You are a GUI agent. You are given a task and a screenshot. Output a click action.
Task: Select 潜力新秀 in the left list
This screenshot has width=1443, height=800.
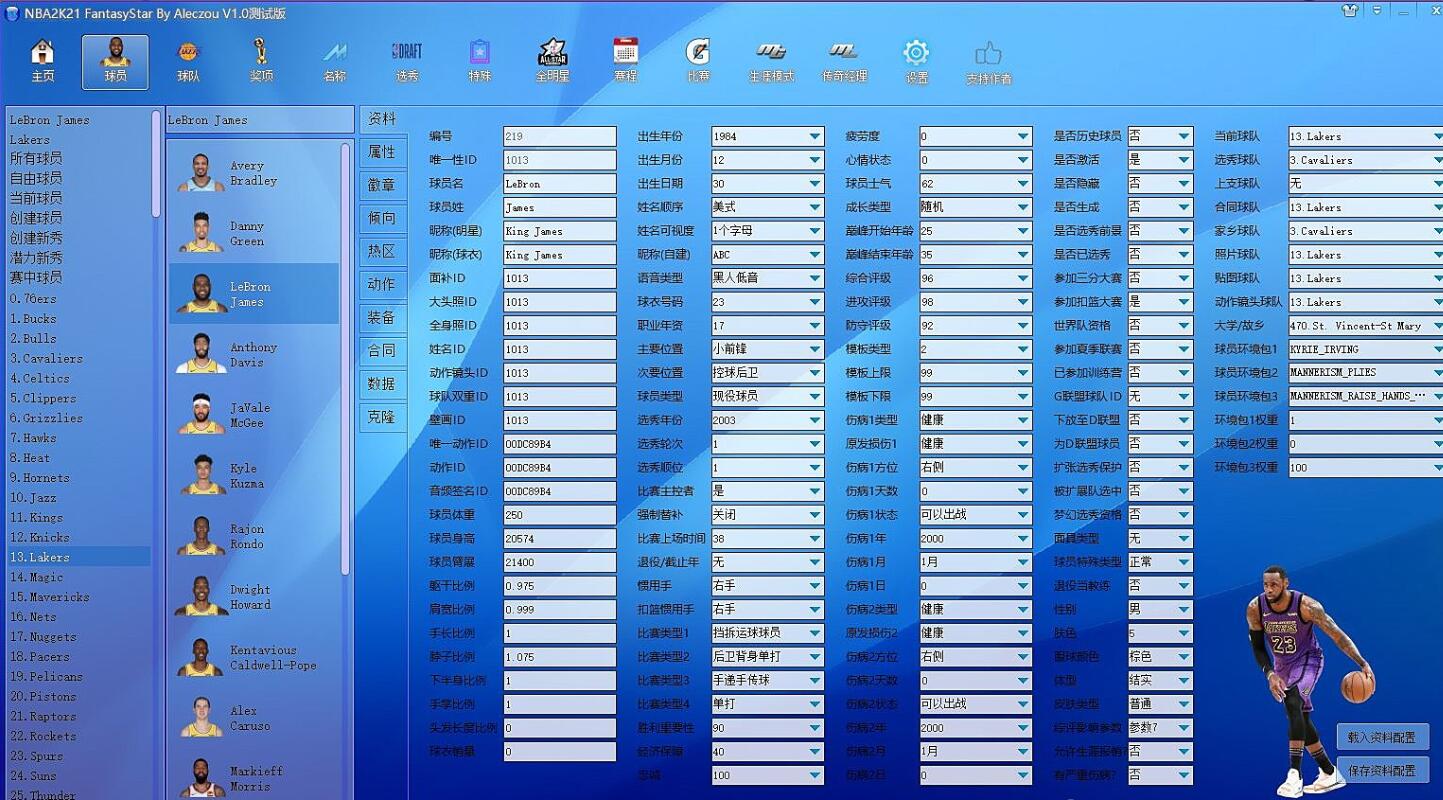pyautogui.click(x=78, y=257)
